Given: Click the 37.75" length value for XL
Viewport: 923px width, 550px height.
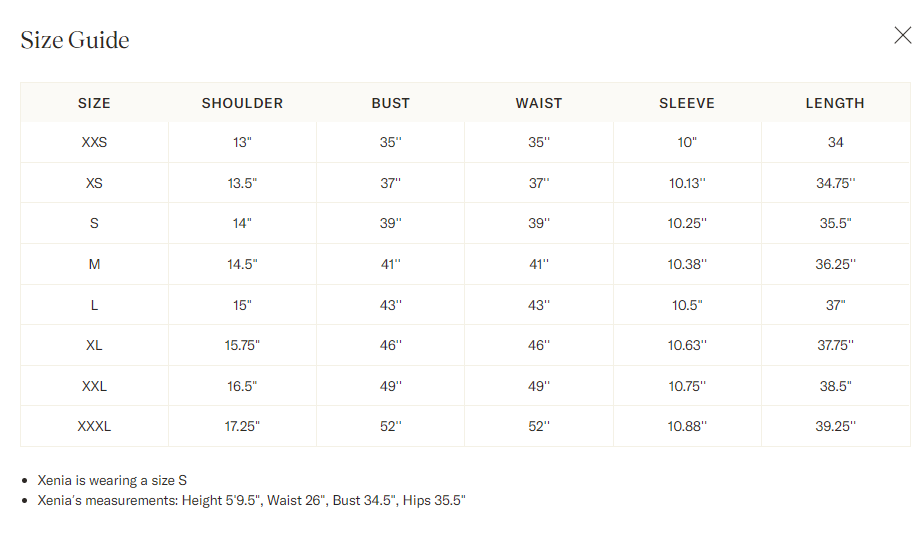Looking at the screenshot, I should [x=835, y=345].
